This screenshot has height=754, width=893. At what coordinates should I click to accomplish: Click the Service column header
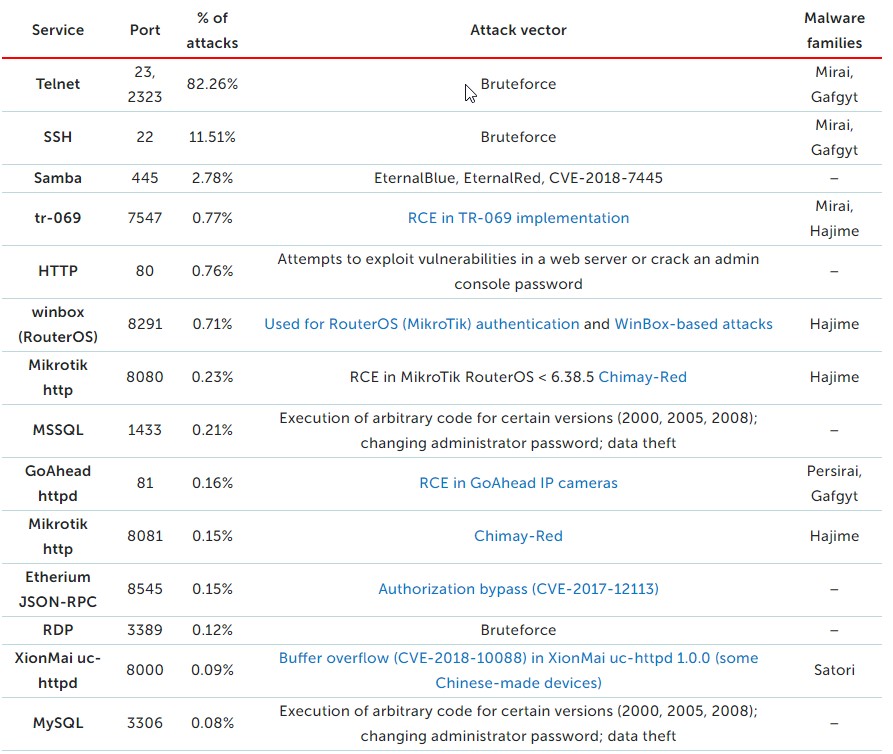coord(58,30)
